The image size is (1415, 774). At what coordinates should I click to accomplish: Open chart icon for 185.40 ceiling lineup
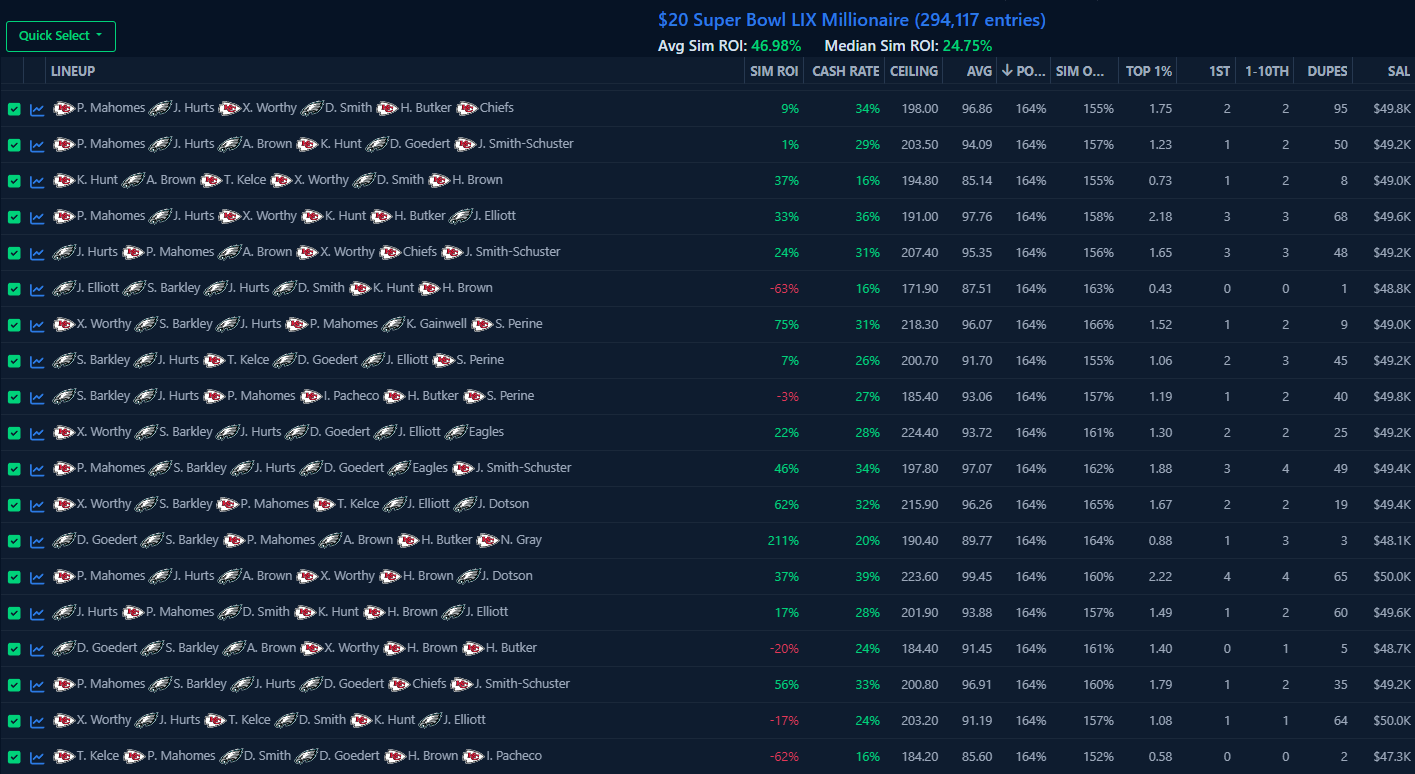(x=37, y=397)
